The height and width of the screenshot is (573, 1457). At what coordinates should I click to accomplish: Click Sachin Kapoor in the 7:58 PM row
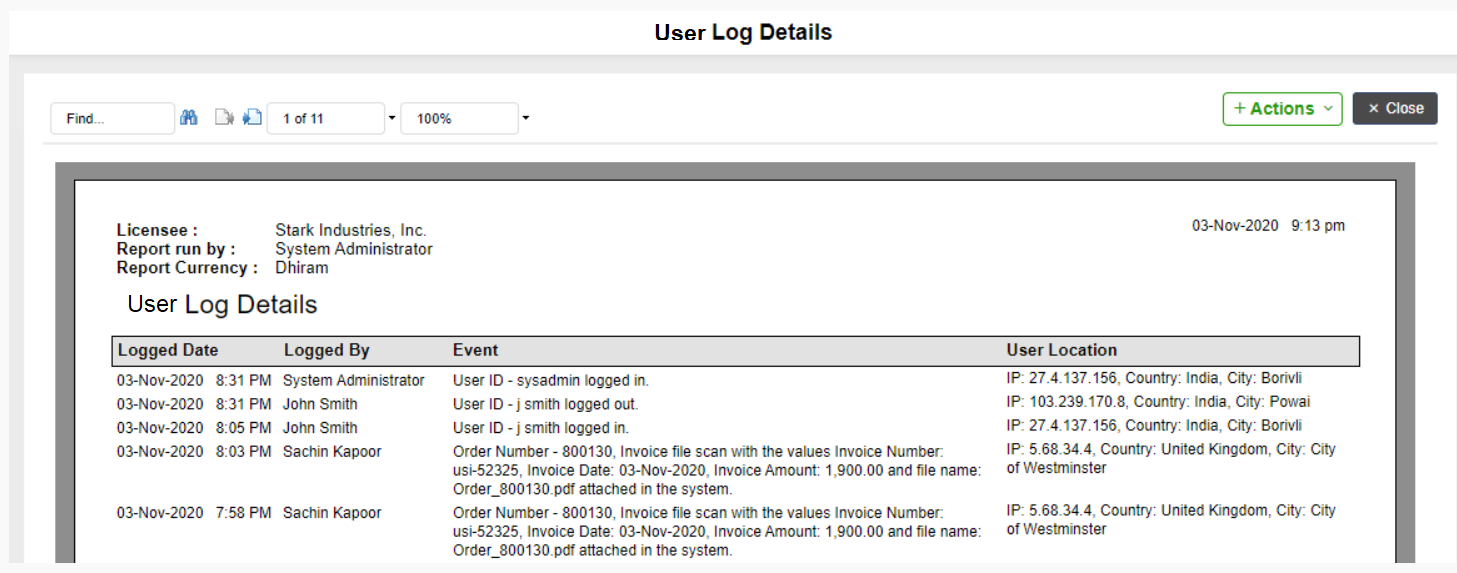pos(332,512)
